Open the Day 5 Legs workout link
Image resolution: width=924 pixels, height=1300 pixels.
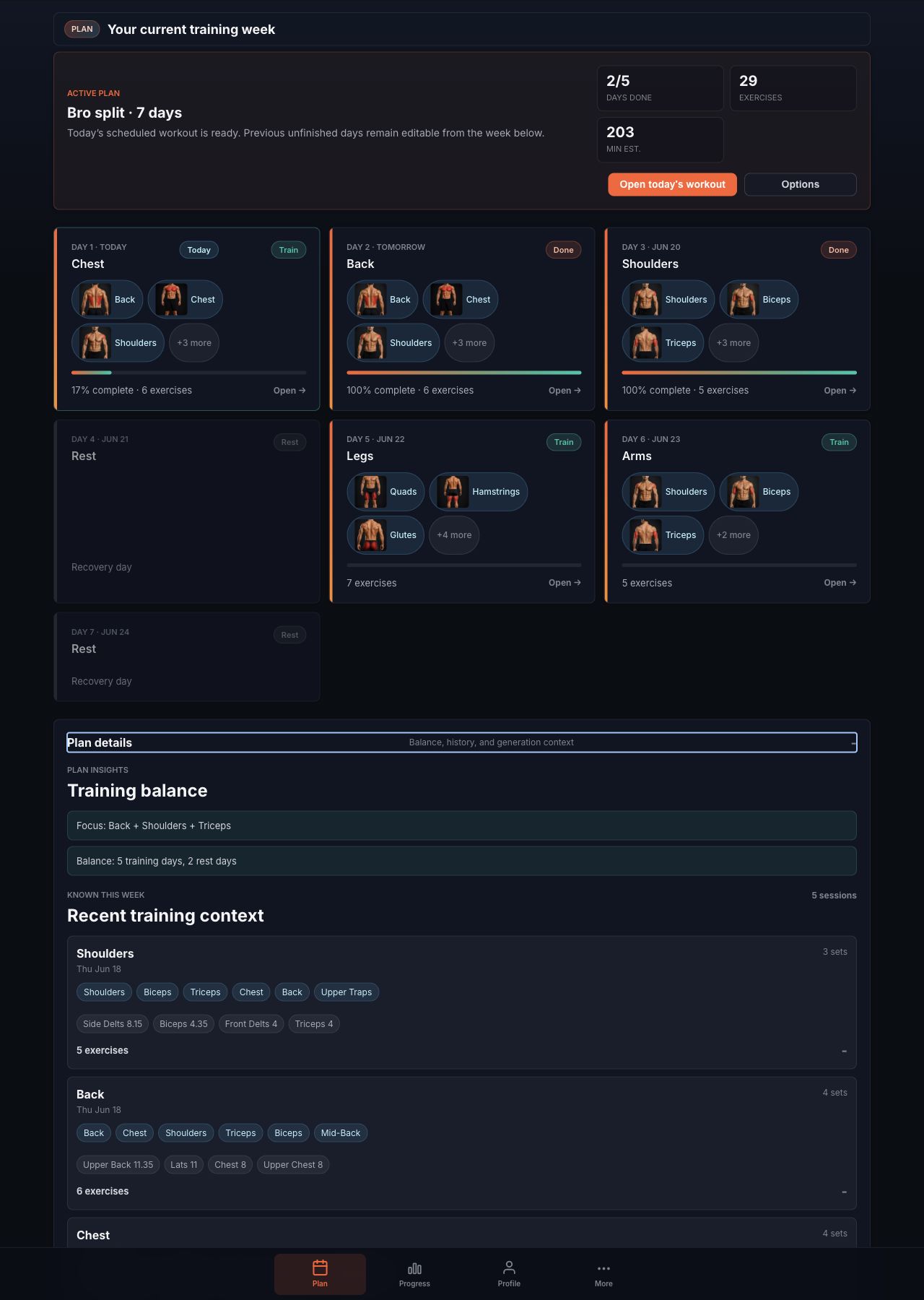pos(565,582)
